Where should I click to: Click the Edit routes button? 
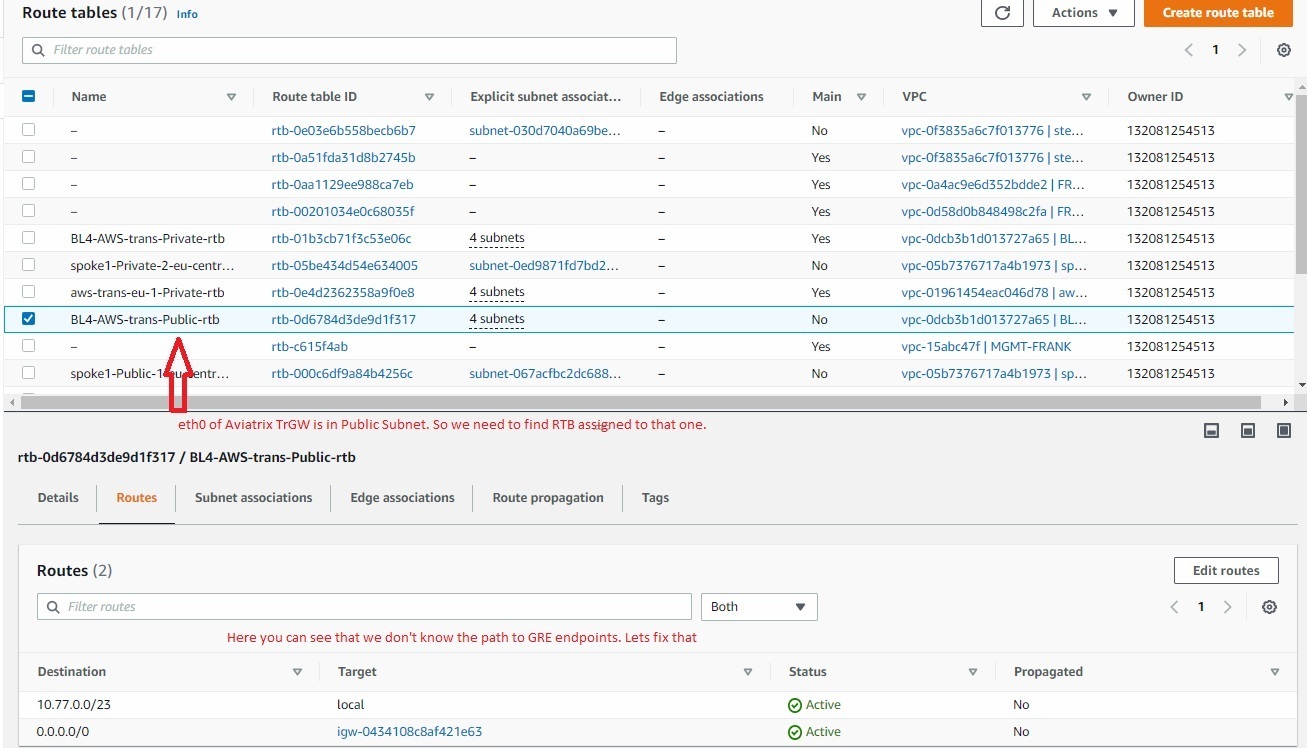pyautogui.click(x=1226, y=571)
